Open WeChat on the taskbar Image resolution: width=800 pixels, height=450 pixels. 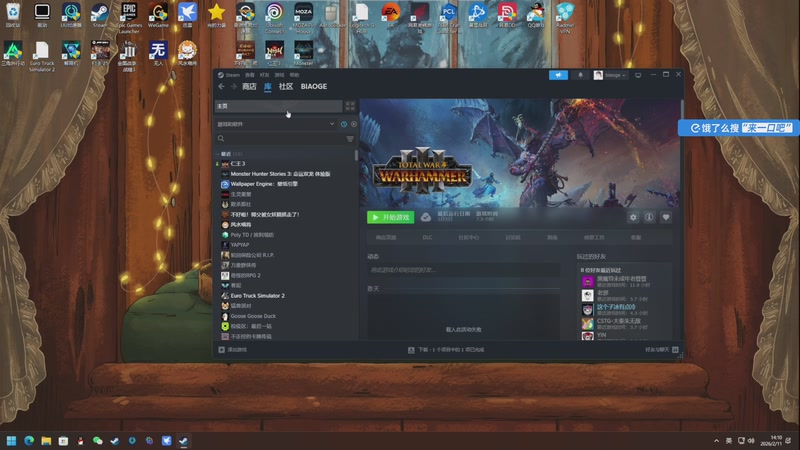(x=97, y=441)
